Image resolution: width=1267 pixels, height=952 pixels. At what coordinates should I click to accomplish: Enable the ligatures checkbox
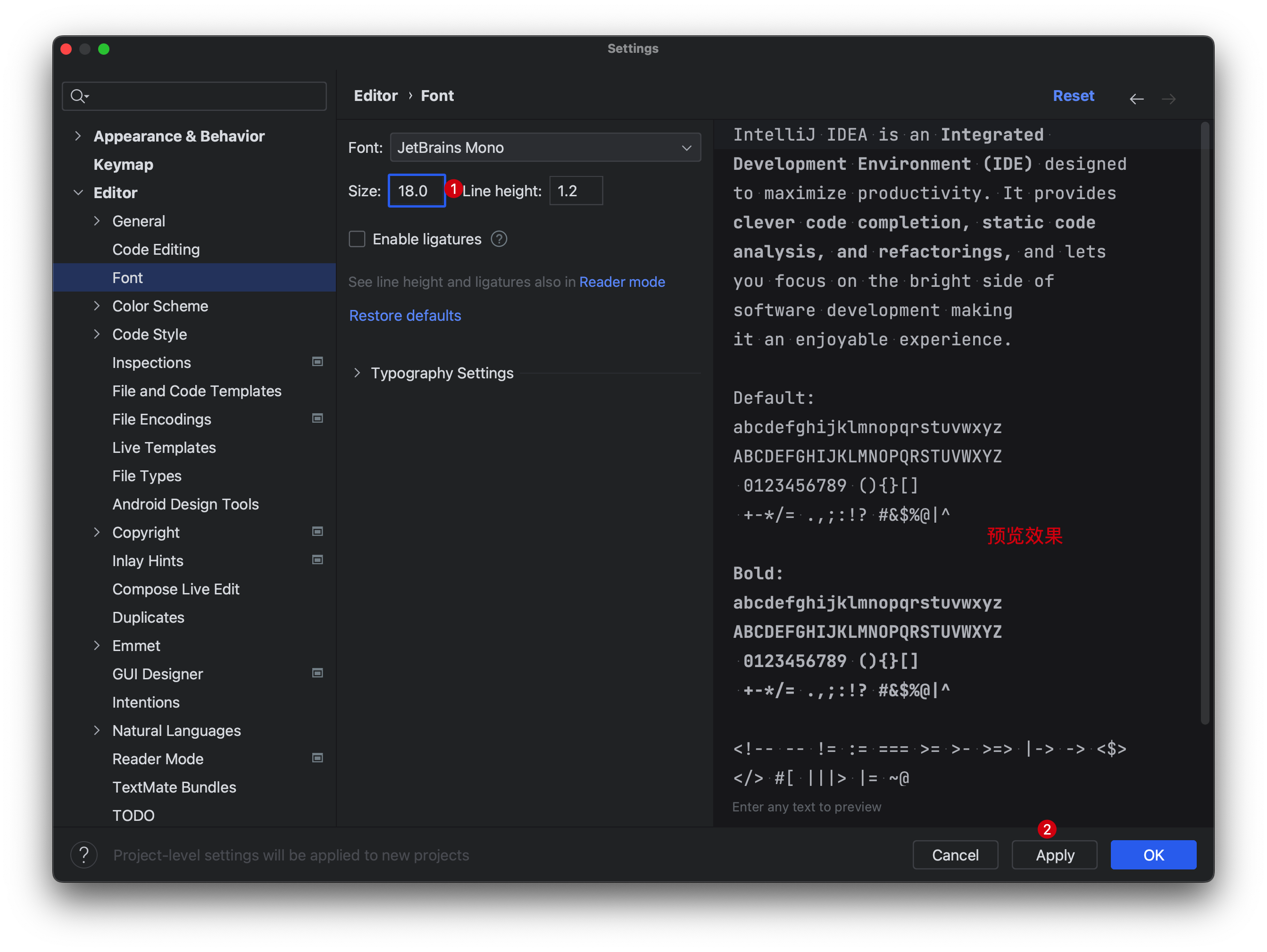357,239
